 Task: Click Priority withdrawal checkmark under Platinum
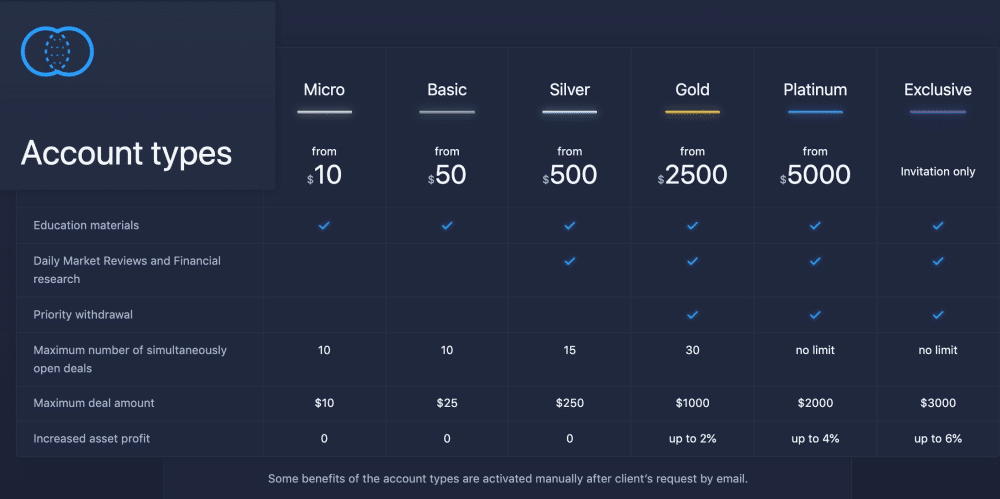click(x=815, y=315)
